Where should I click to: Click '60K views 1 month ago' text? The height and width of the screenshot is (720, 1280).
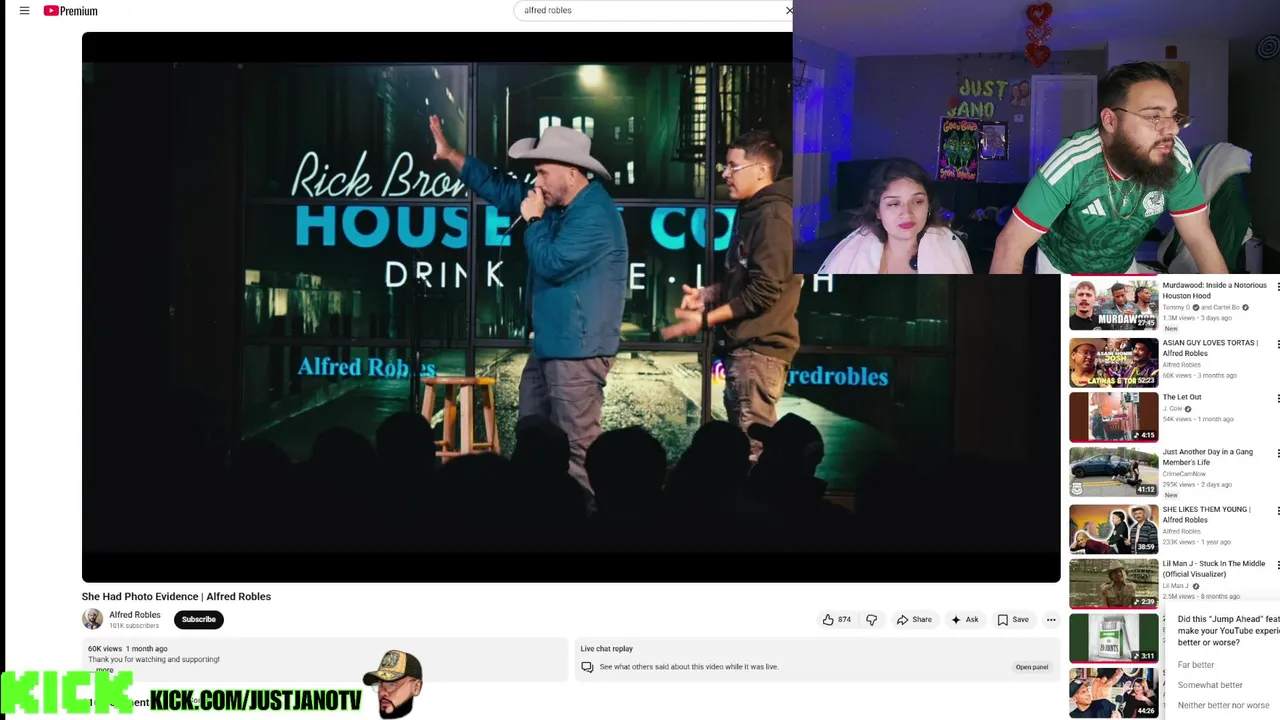[128, 649]
